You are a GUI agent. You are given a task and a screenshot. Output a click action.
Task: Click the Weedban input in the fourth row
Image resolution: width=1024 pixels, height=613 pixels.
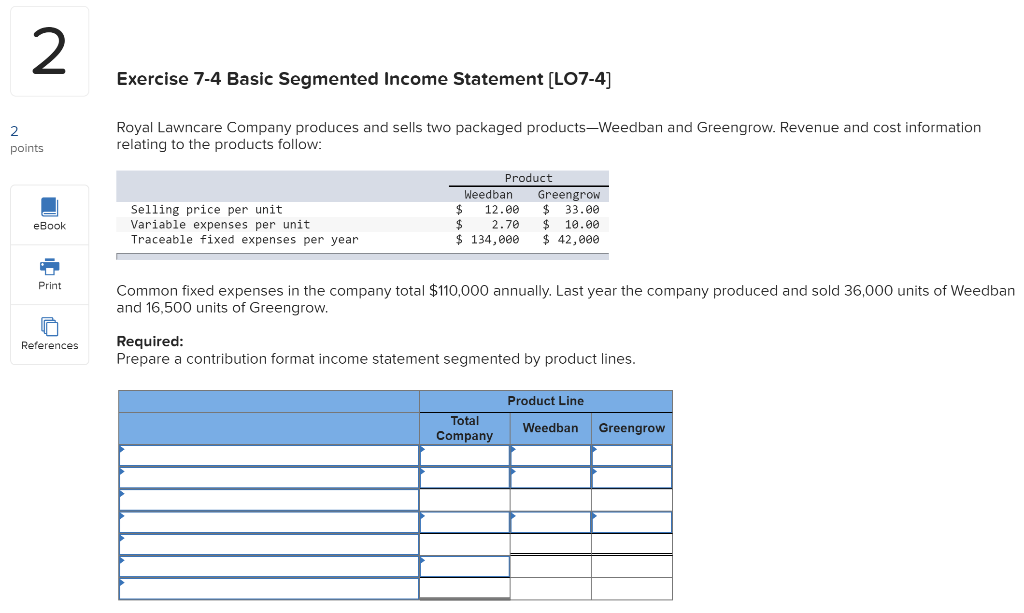click(x=550, y=521)
